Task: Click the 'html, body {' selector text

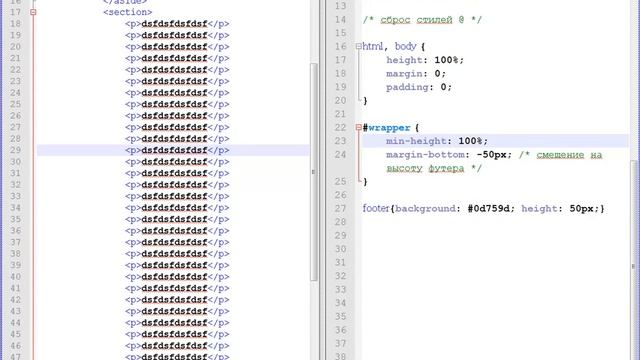Action: tap(393, 47)
